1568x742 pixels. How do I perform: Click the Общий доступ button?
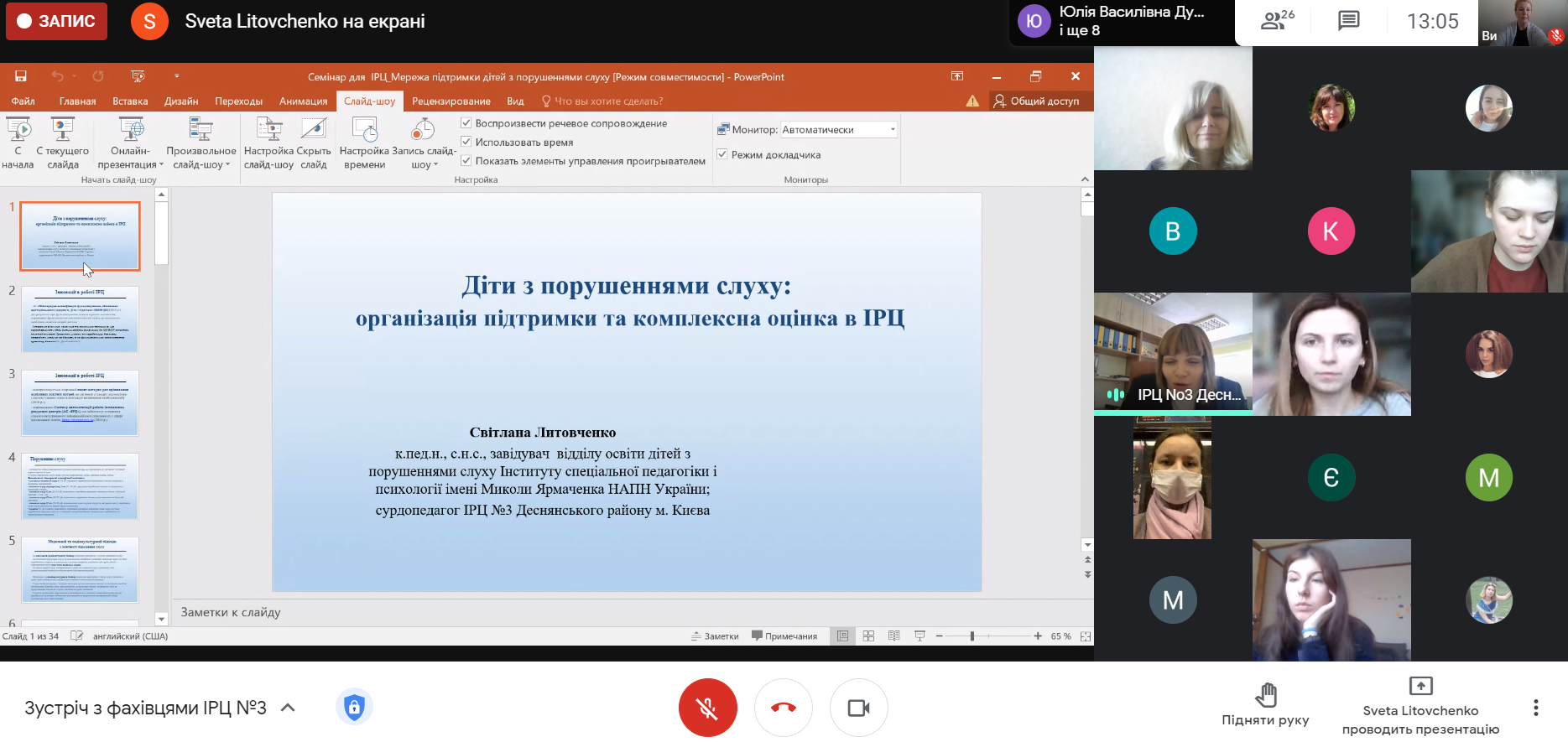[1036, 101]
